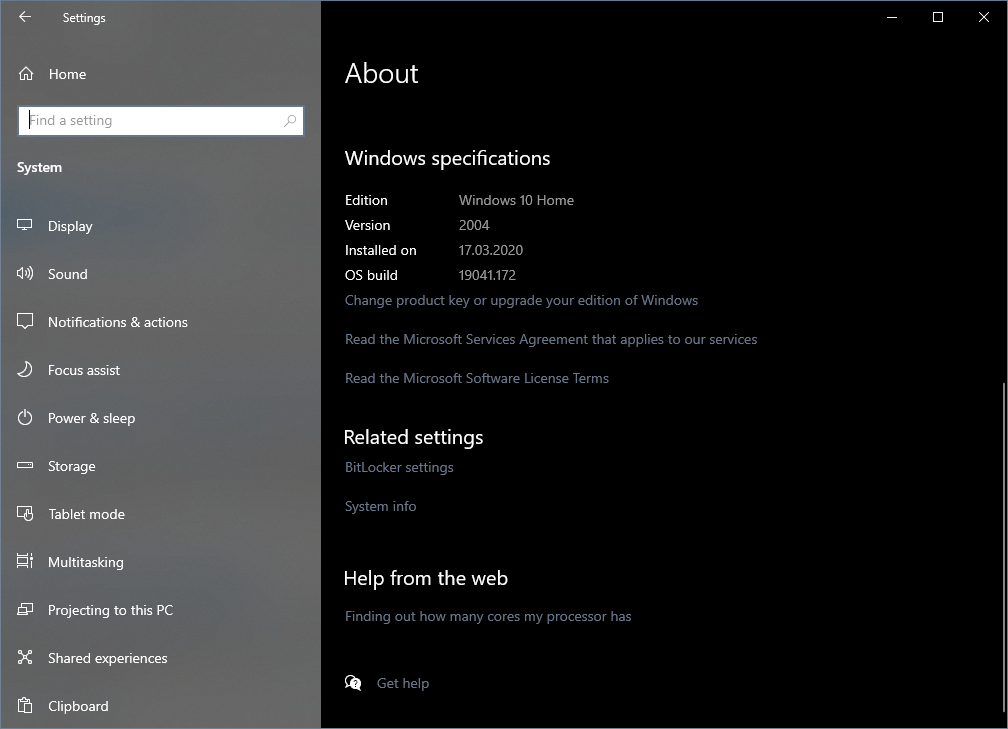This screenshot has width=1008, height=729.
Task: Click the Find a setting search box
Action: [x=155, y=121]
